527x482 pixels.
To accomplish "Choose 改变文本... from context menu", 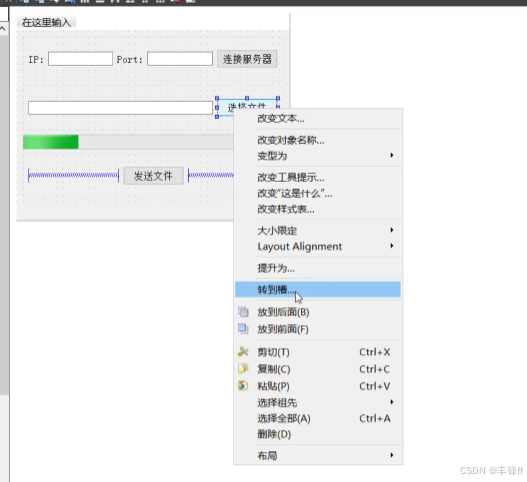I will (x=318, y=118).
